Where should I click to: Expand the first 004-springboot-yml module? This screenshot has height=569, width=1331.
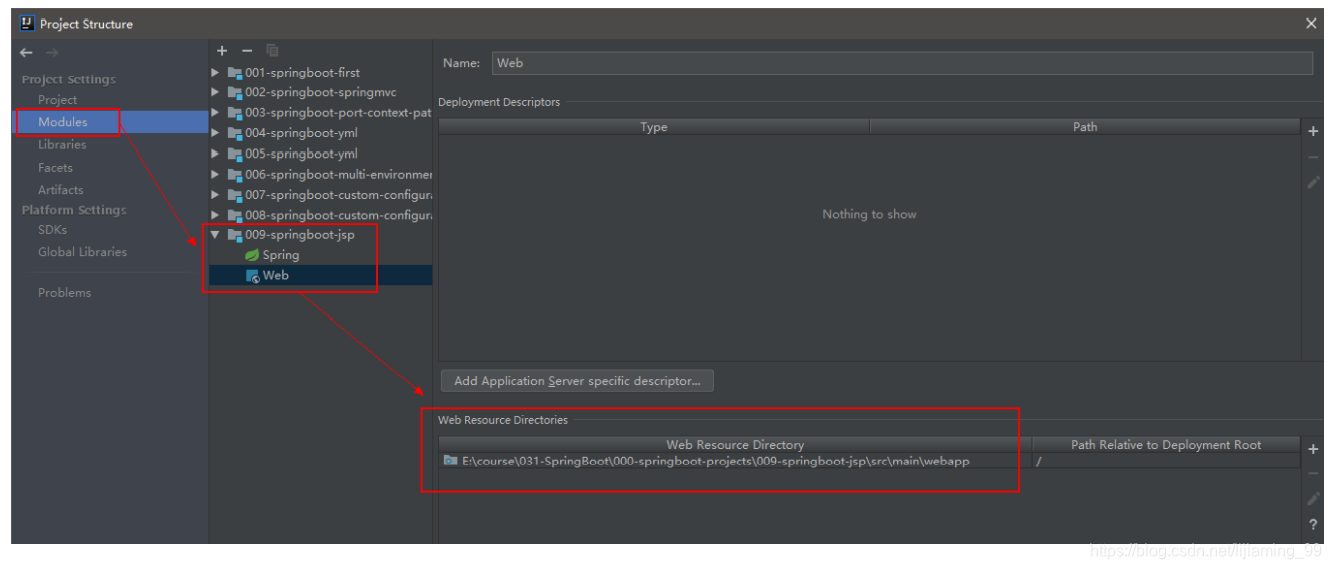[x=215, y=133]
